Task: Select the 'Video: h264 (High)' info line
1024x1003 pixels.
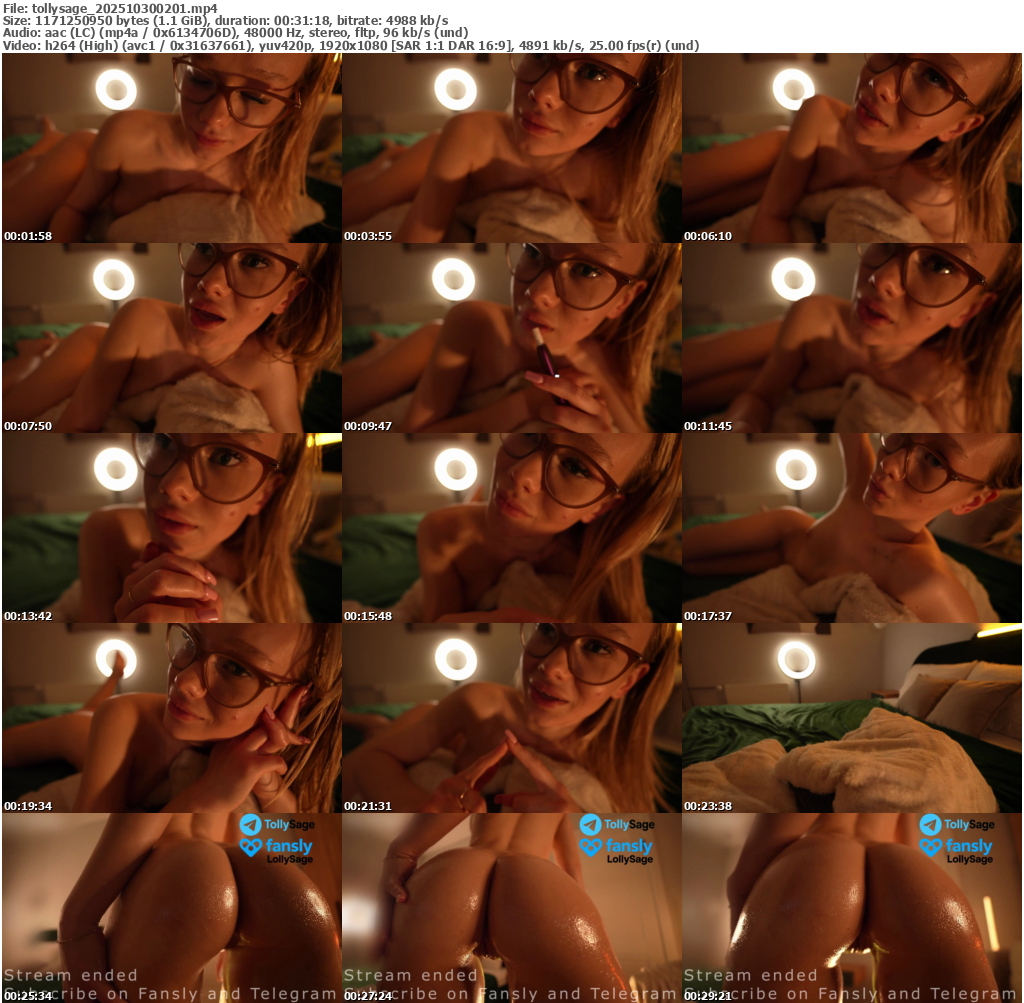Action: click(x=351, y=45)
